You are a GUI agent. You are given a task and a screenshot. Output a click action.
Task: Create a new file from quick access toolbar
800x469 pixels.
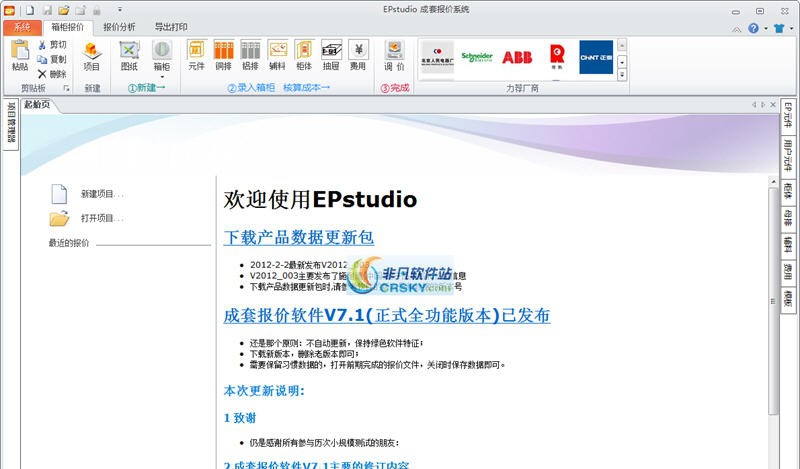pyautogui.click(x=30, y=10)
